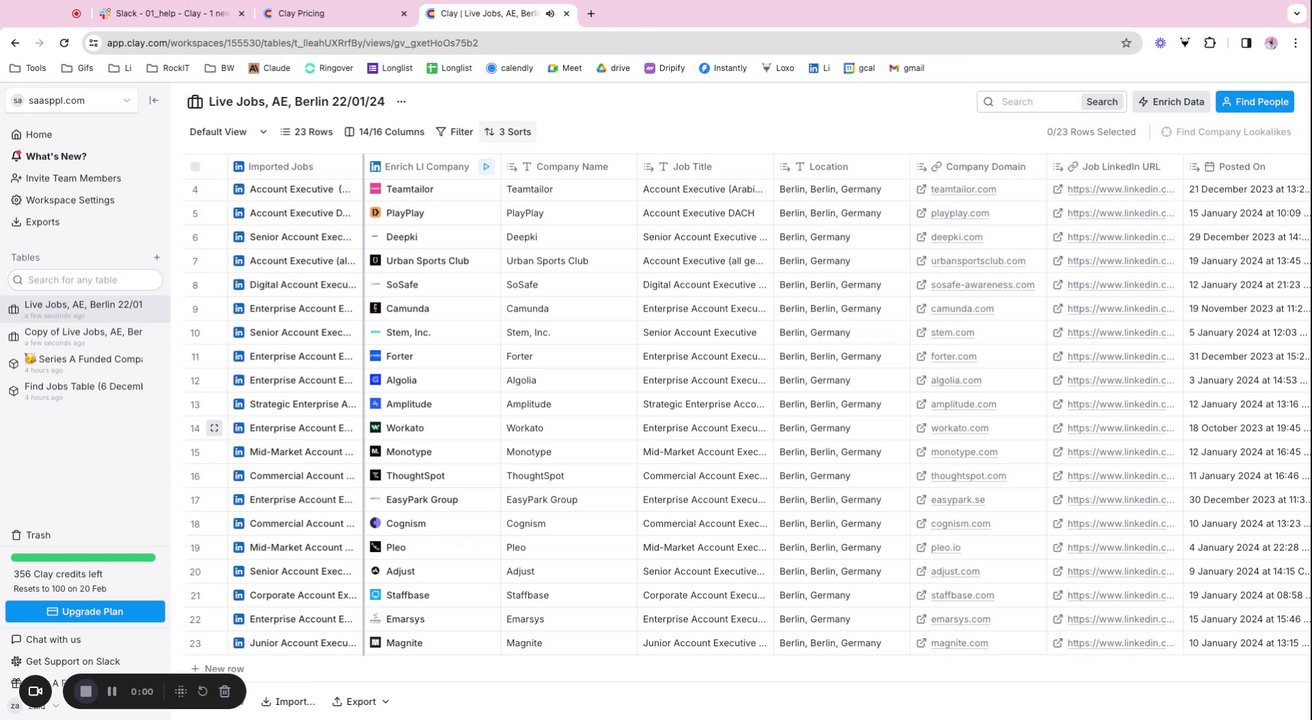This screenshot has height=720, width=1312.
Task: Collapse the left sidebar panel
Action: point(153,100)
